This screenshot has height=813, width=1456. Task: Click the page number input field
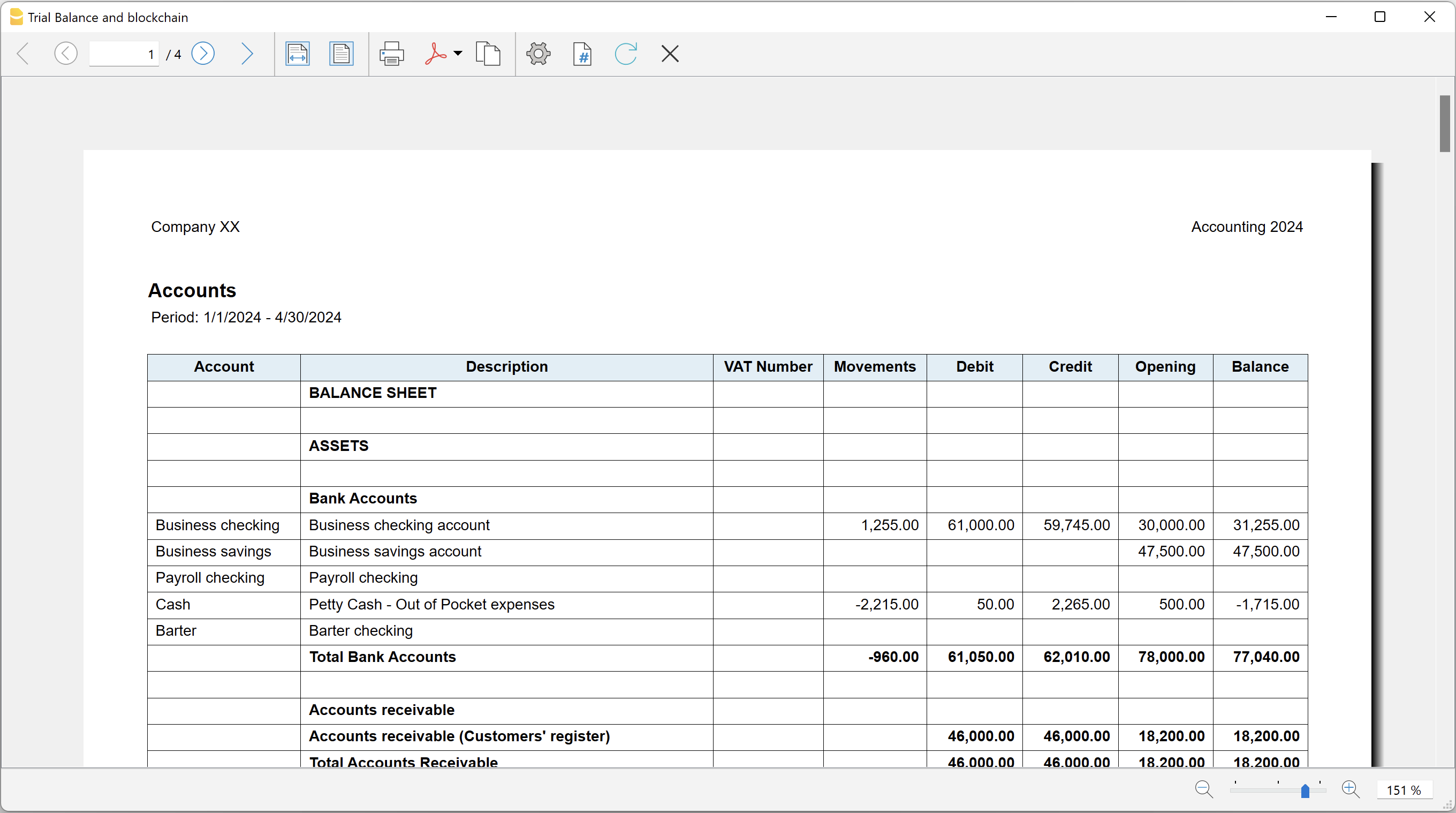pos(123,54)
